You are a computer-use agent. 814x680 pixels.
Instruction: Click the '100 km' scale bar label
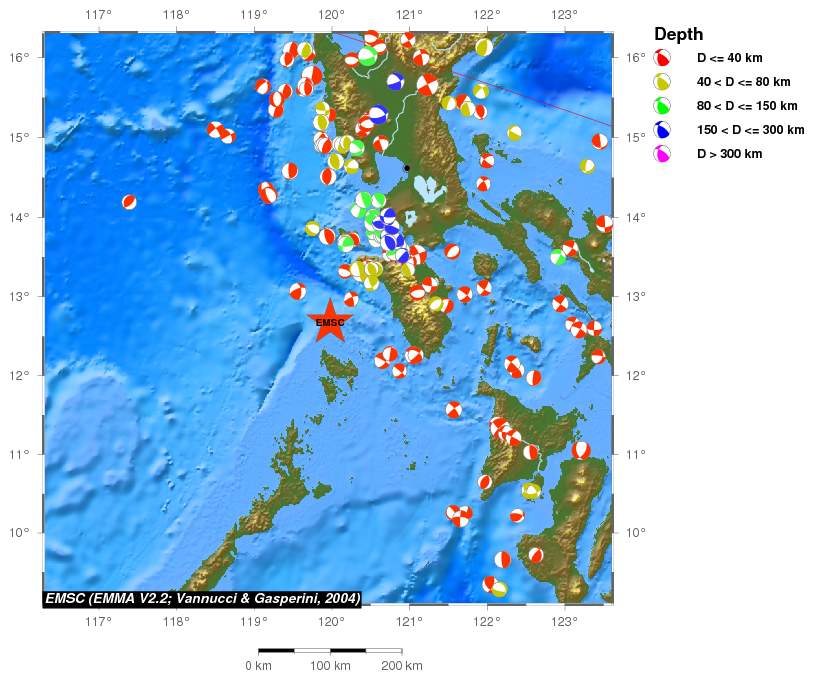click(329, 666)
